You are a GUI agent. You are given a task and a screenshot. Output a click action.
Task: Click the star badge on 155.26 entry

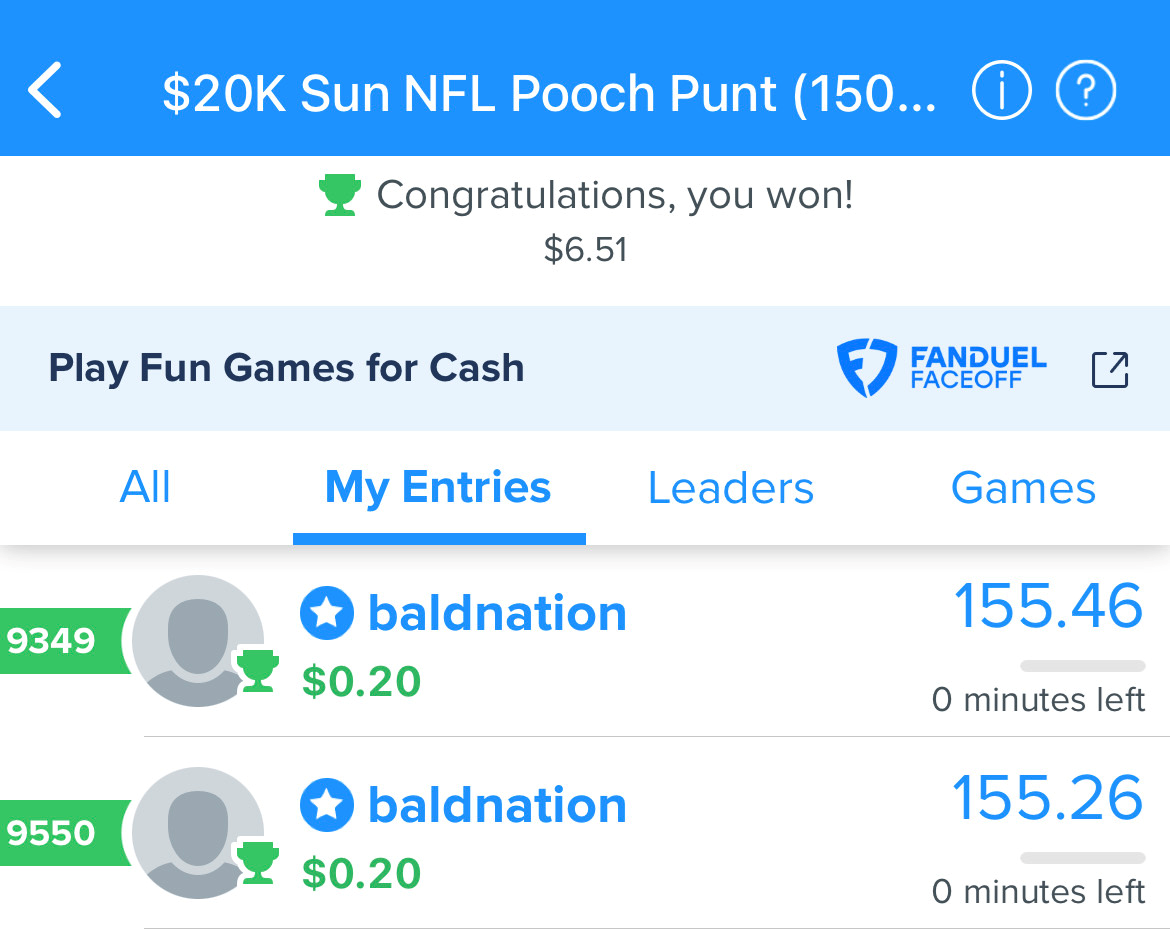point(327,805)
